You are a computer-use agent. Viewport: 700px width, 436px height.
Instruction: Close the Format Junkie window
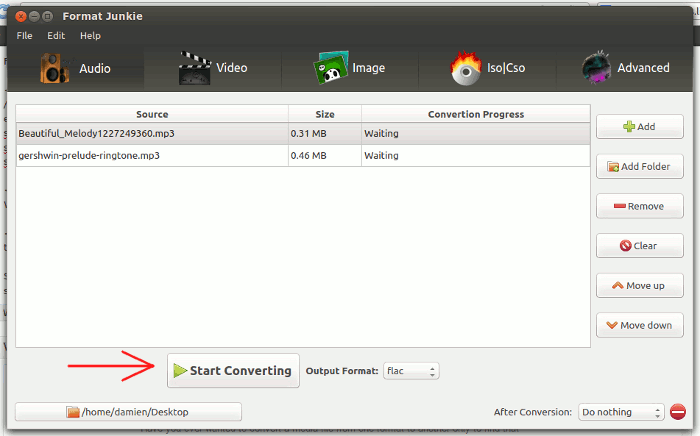click(x=21, y=17)
